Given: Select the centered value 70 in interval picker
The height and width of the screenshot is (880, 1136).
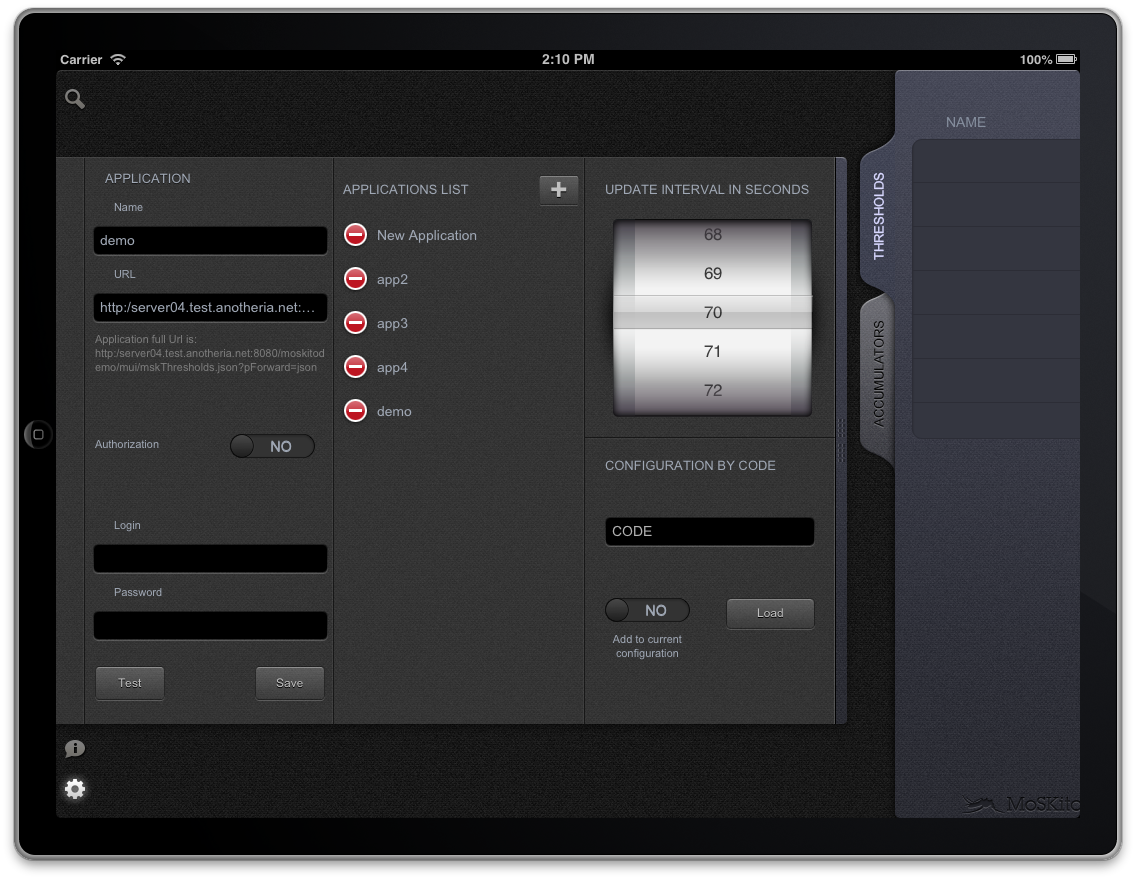Looking at the screenshot, I should pos(713,312).
